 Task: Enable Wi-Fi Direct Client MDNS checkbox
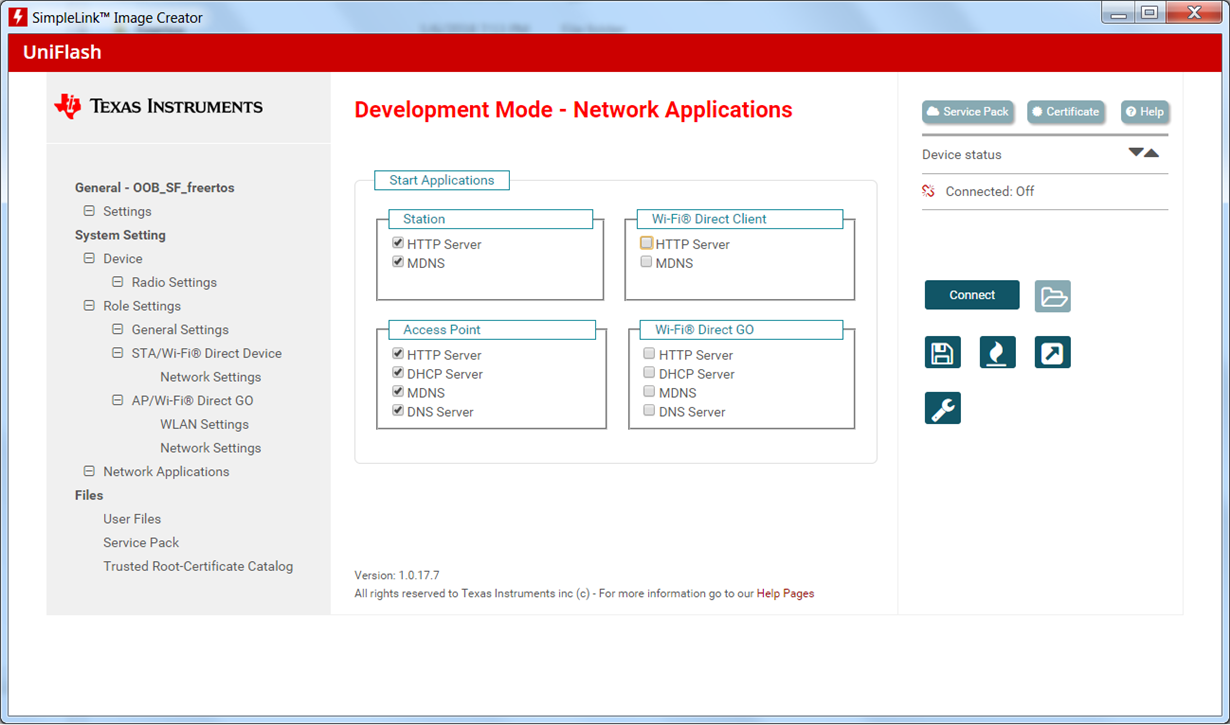647,262
